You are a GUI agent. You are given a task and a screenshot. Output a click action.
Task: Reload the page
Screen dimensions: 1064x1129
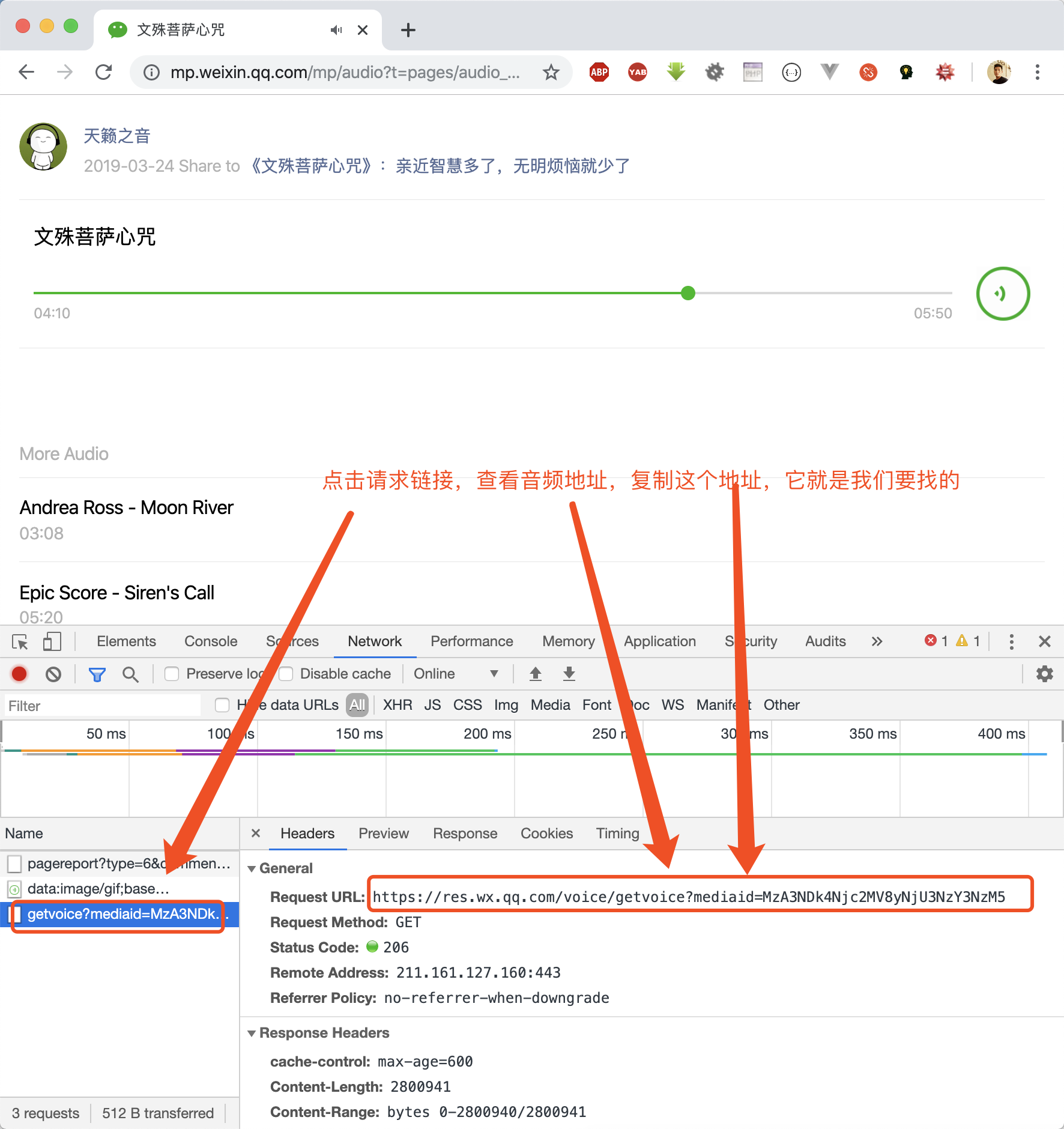[104, 72]
